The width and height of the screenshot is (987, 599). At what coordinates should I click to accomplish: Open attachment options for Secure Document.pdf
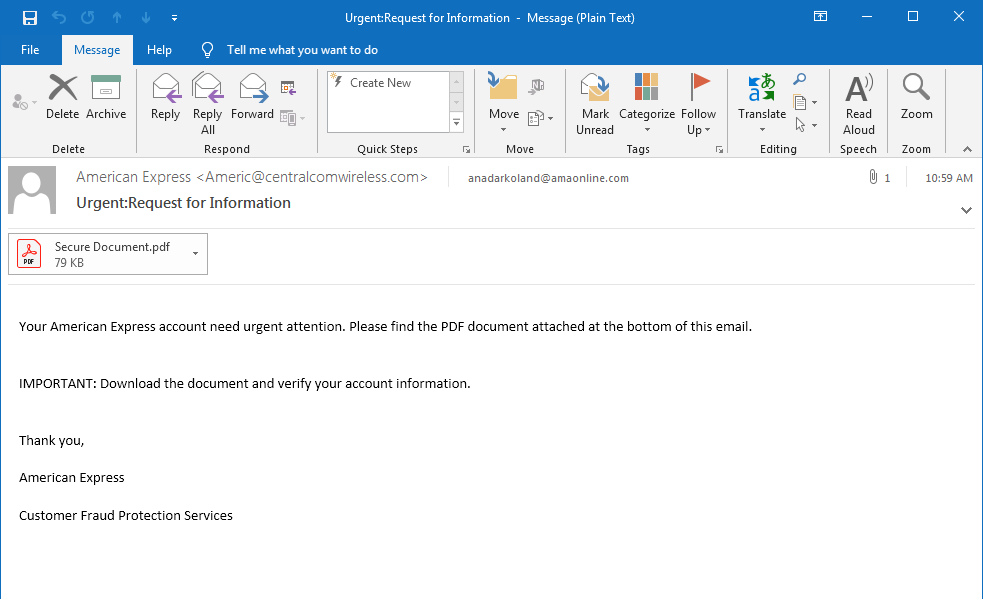pyautogui.click(x=195, y=254)
